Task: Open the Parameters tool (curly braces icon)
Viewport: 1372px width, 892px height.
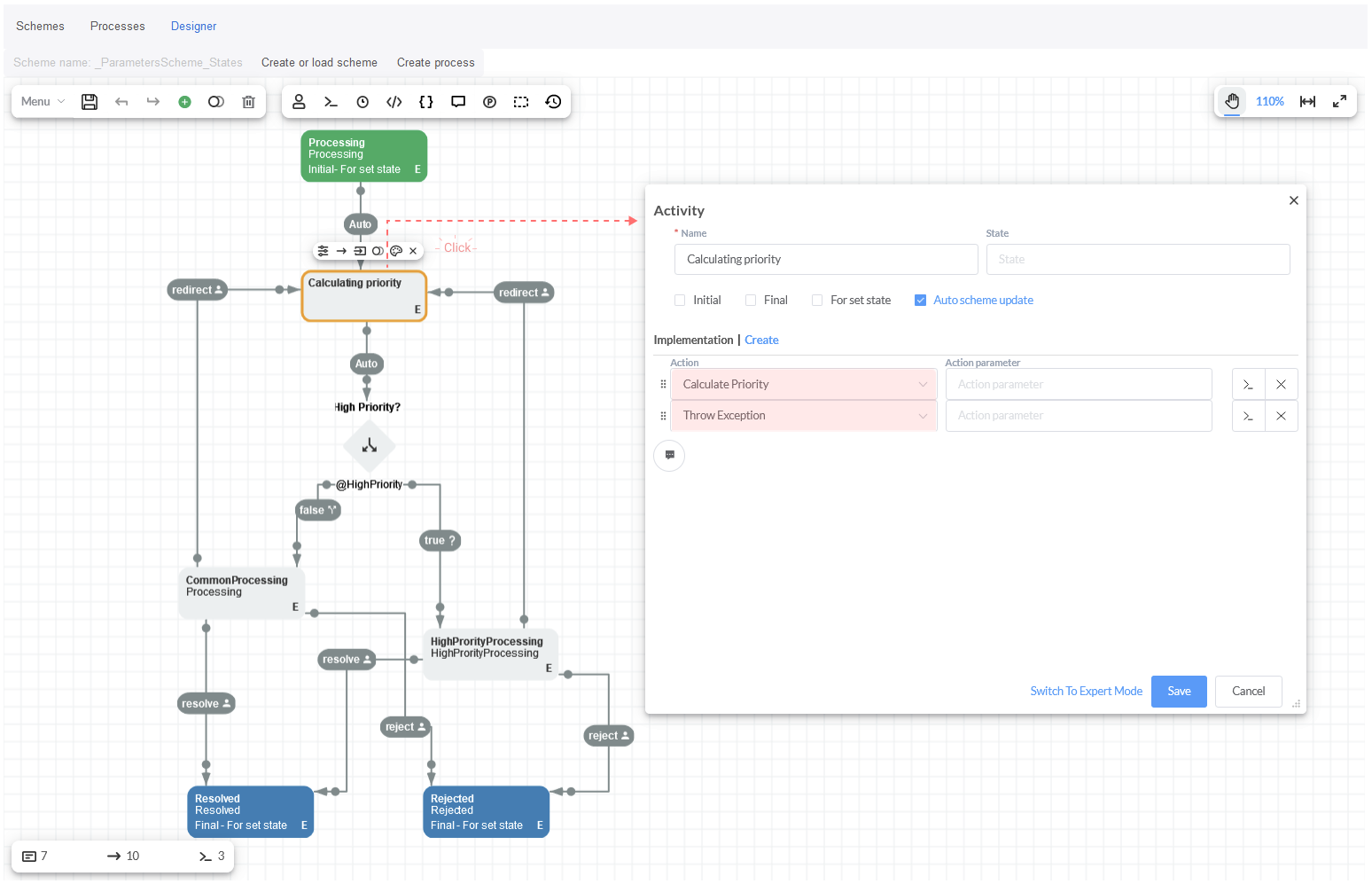Action: [426, 102]
